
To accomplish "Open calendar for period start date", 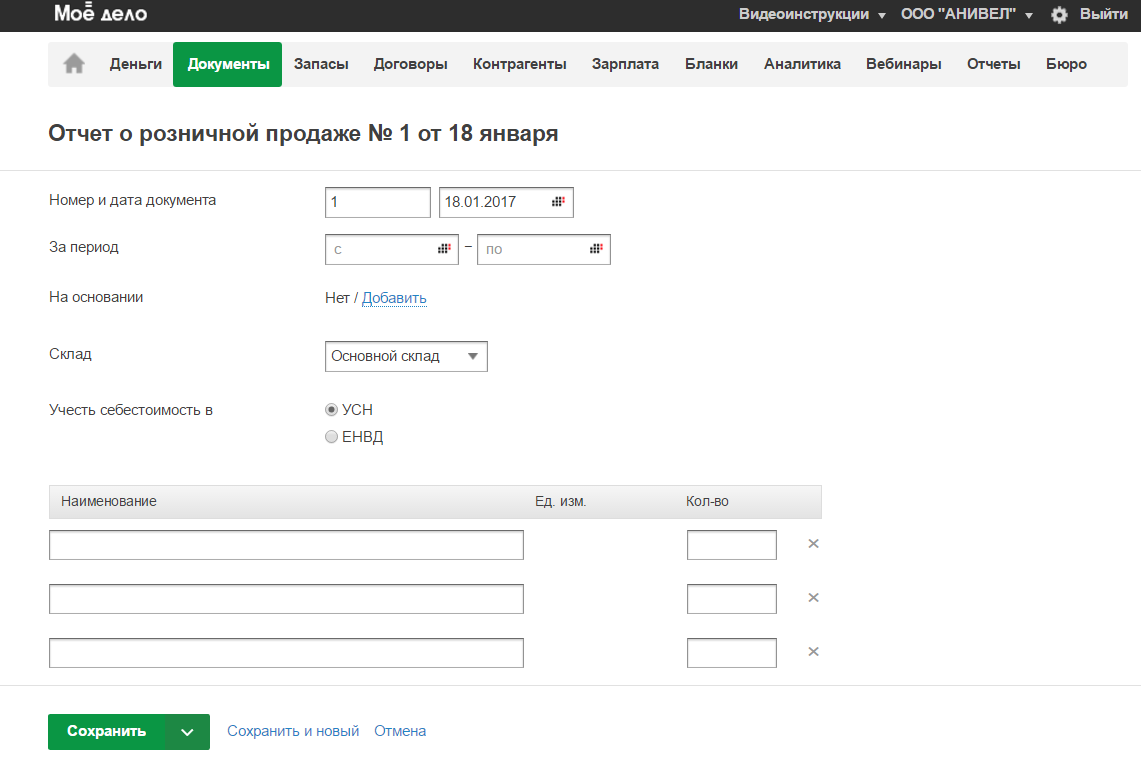I will [444, 249].
